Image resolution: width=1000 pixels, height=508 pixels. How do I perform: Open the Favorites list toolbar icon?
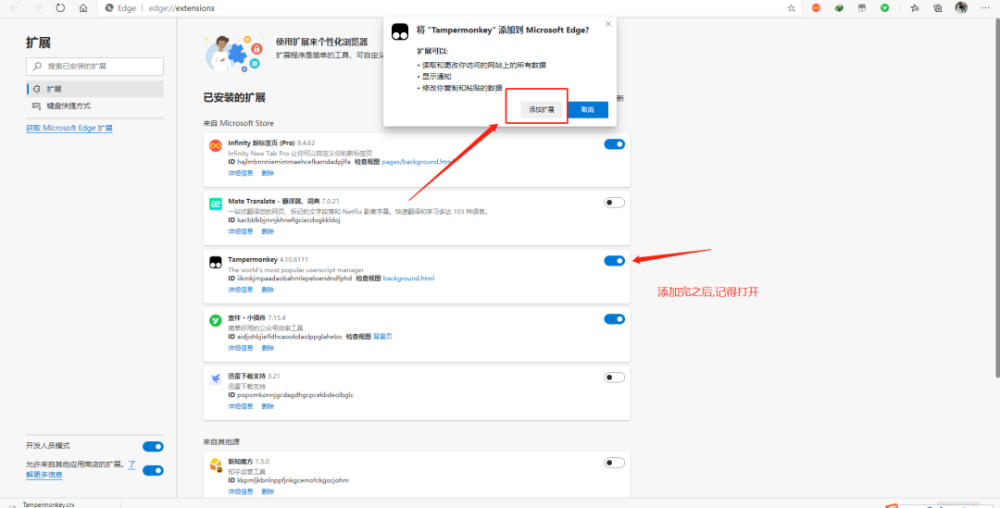915,8
